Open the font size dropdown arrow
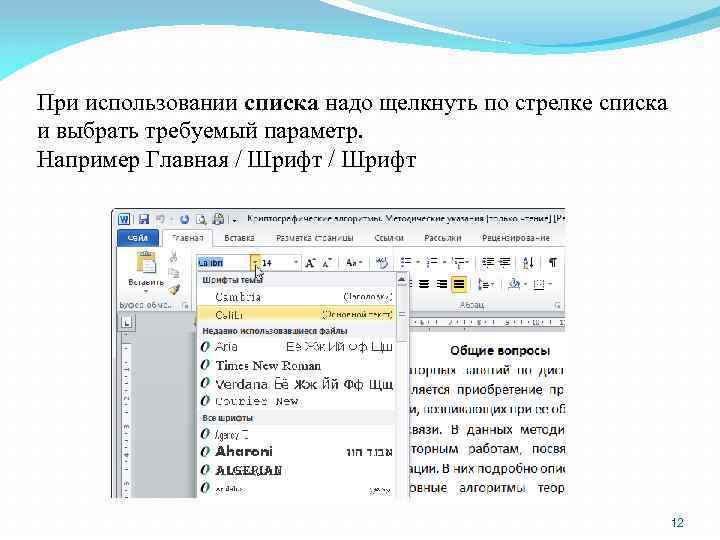The image size is (720, 540). (x=296, y=263)
